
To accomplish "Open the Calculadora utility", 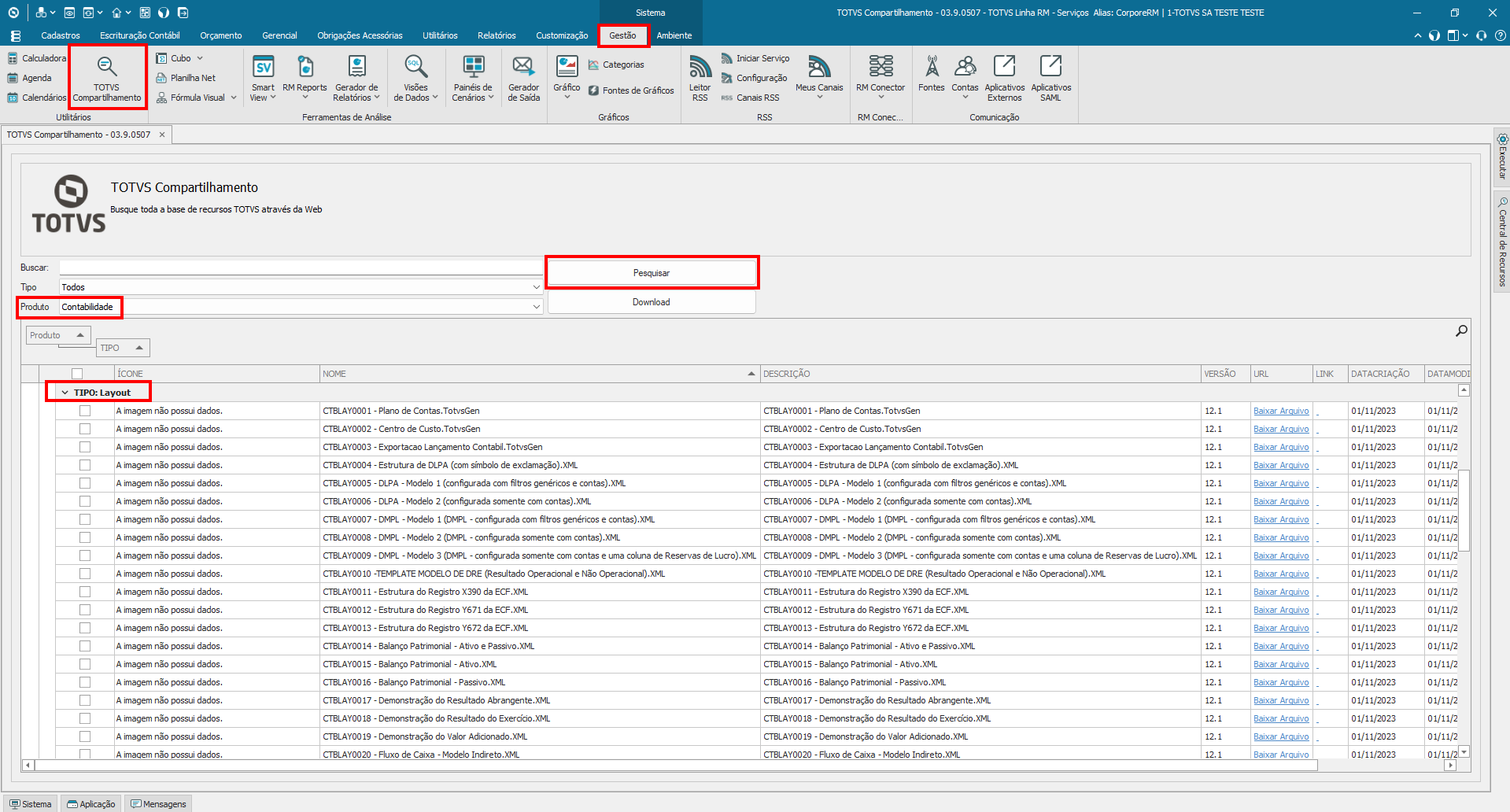I will 36,58.
